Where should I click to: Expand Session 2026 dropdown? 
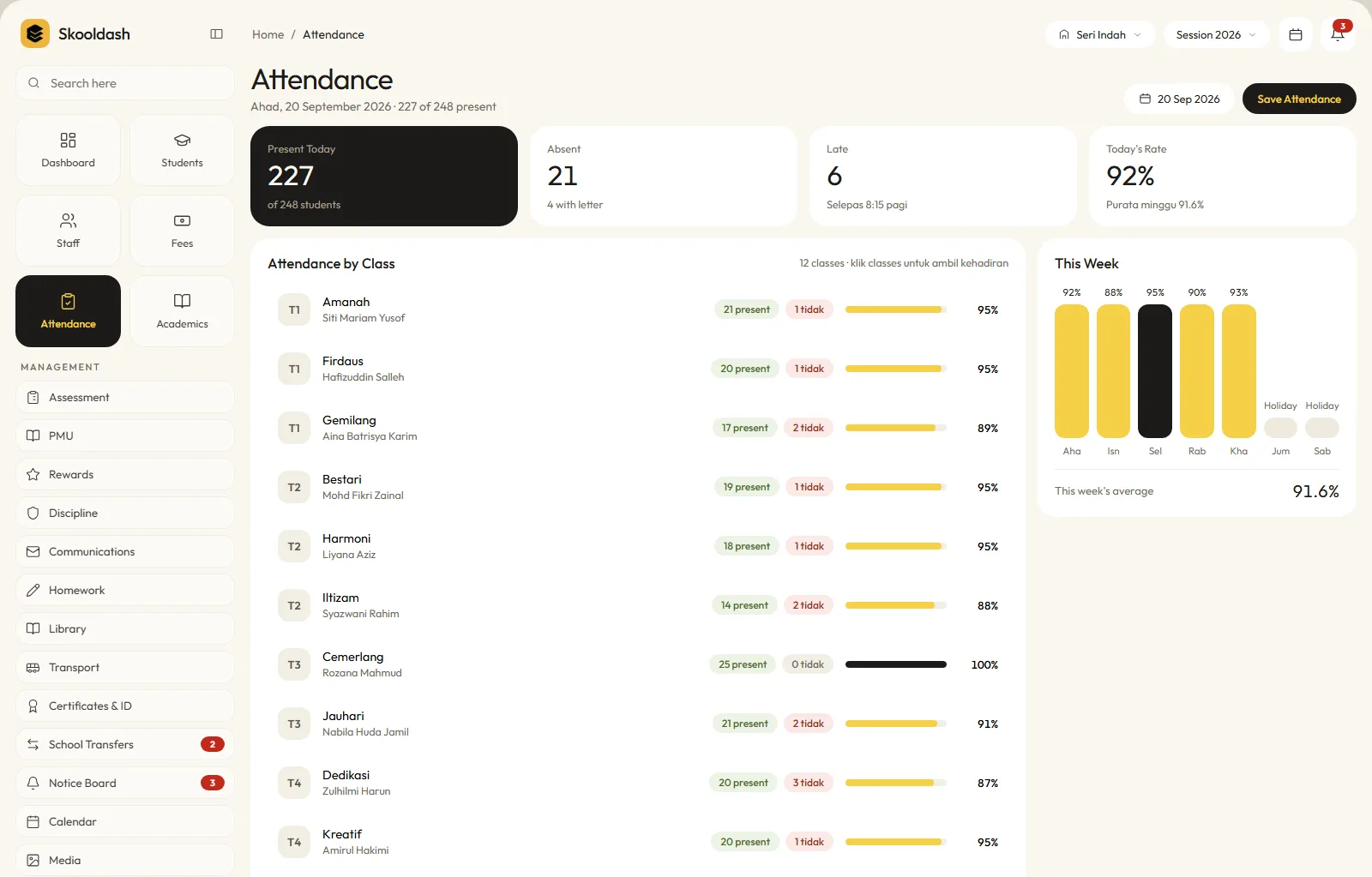[x=1216, y=35]
